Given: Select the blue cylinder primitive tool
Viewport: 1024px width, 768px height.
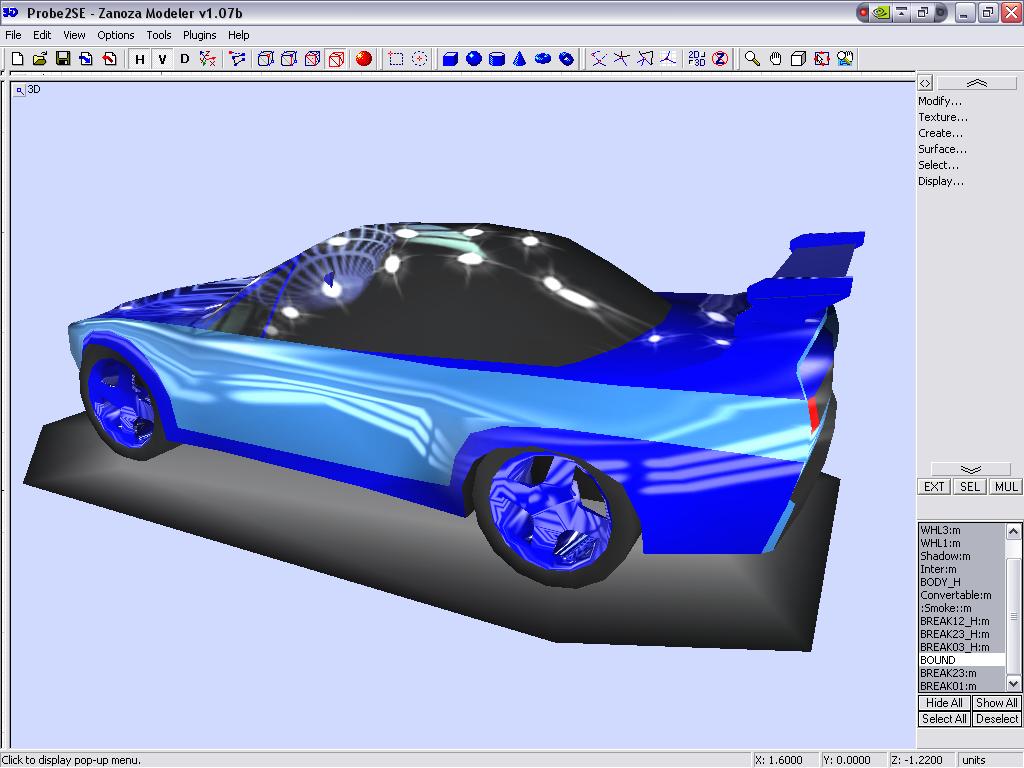Looking at the screenshot, I should tap(497, 59).
